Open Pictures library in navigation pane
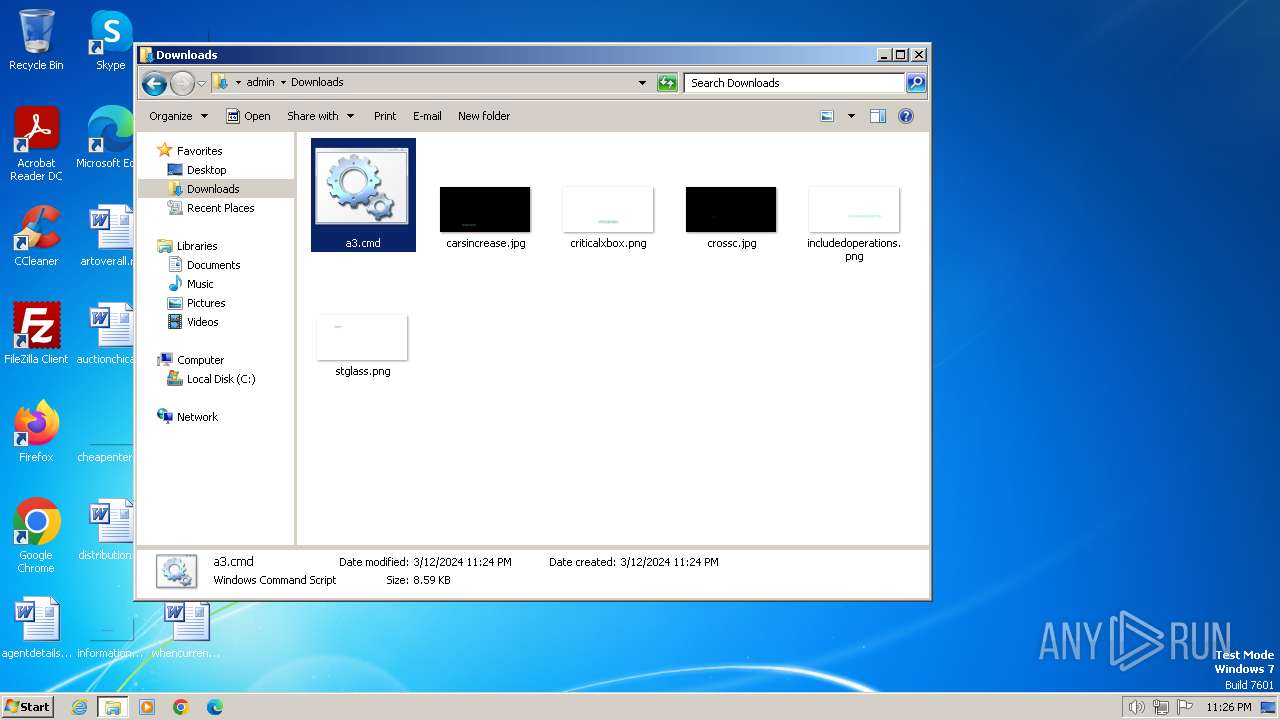The image size is (1280, 720). tap(196, 303)
